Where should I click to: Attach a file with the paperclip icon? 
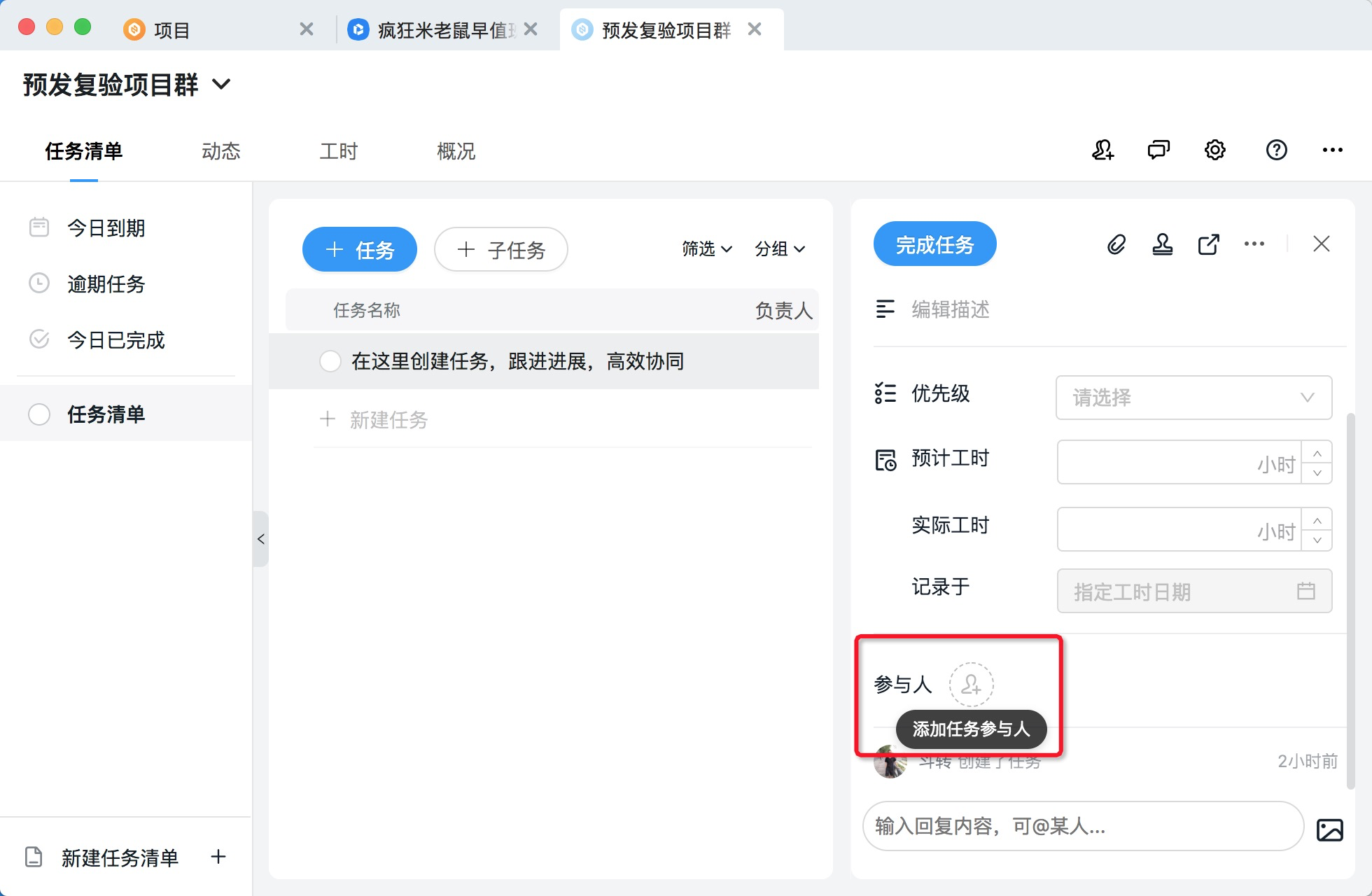(1116, 244)
